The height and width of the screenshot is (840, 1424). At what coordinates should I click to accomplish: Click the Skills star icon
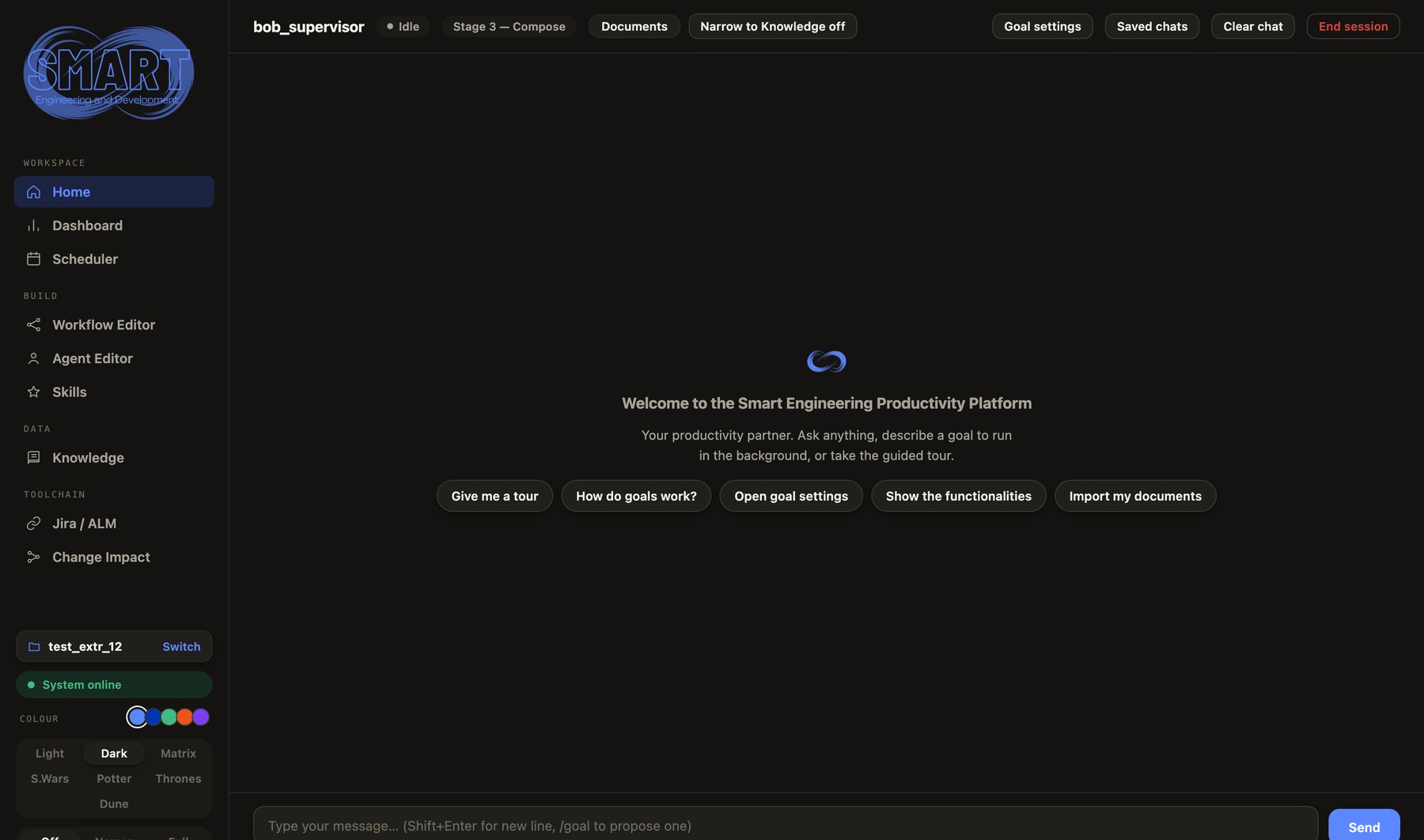[x=33, y=392]
